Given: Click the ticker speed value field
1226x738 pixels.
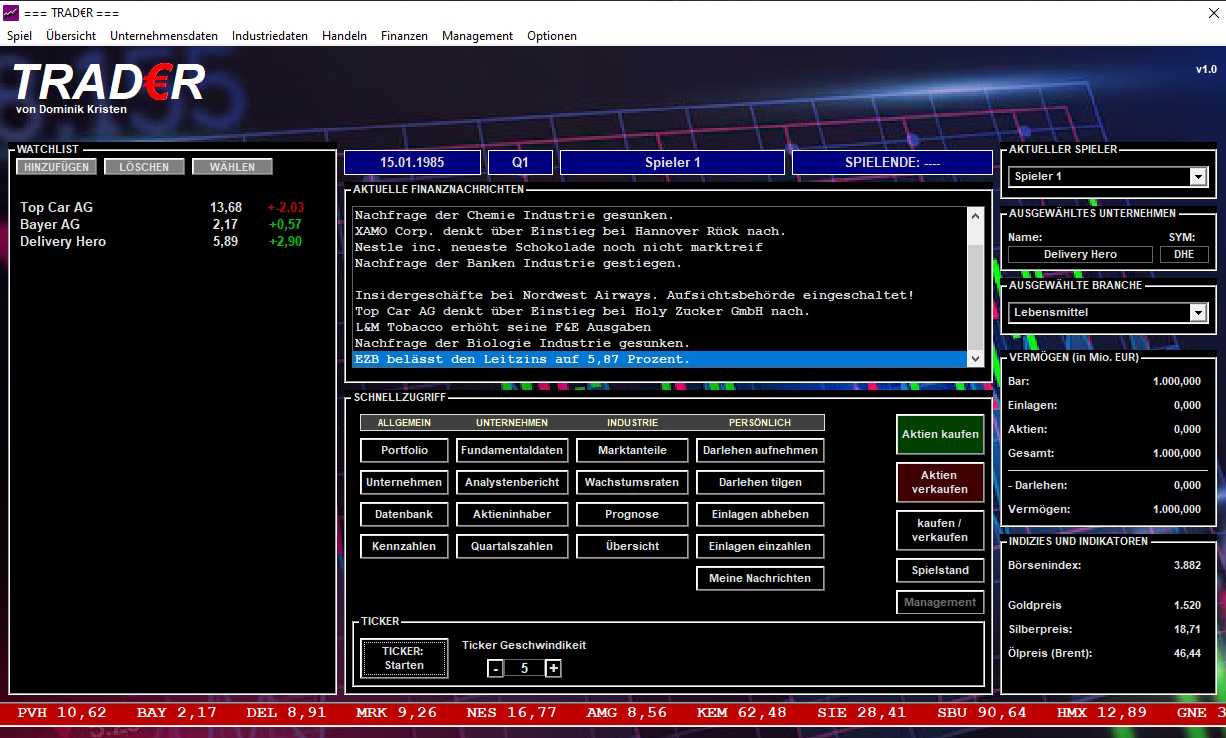Looking at the screenshot, I should click(x=525, y=669).
